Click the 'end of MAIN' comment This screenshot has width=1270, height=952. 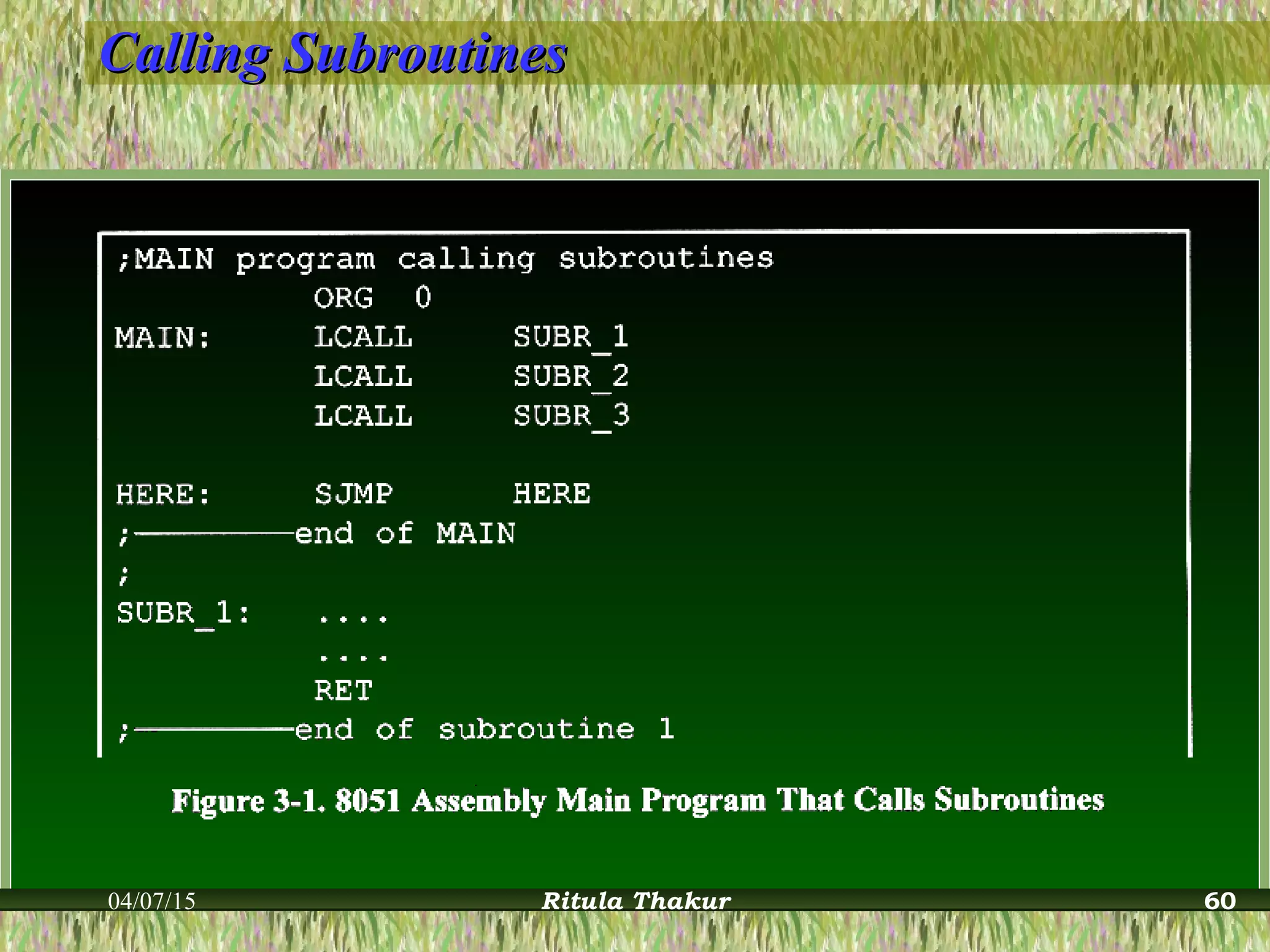point(404,534)
